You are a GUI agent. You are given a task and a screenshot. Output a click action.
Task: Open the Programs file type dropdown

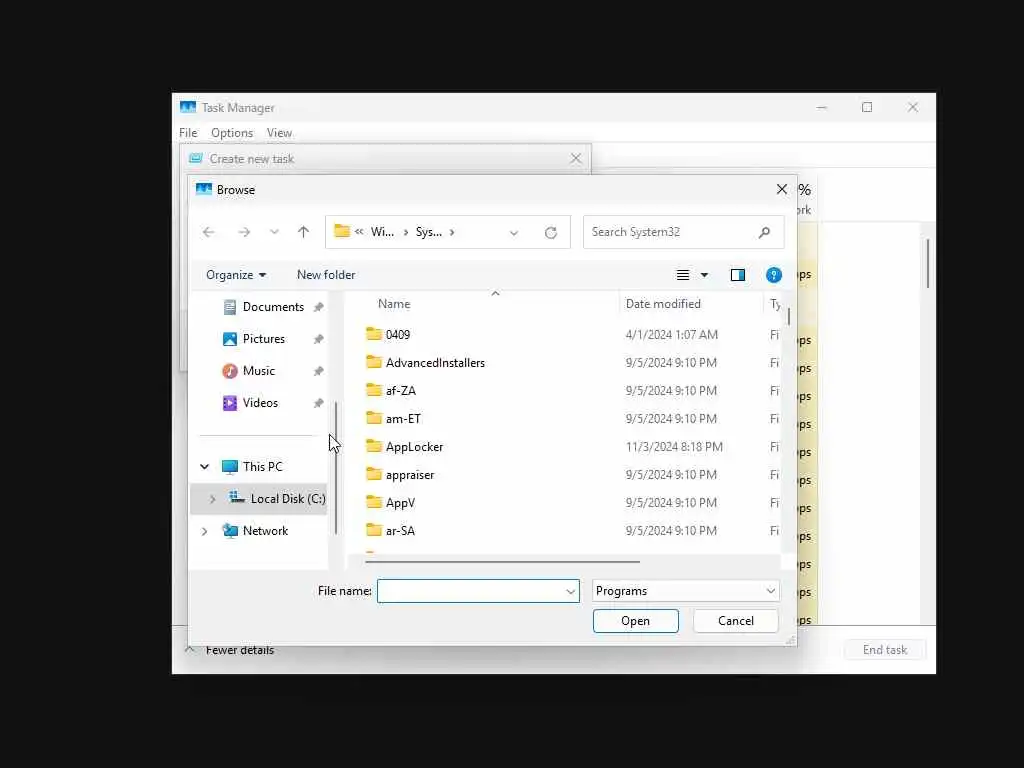[686, 591]
